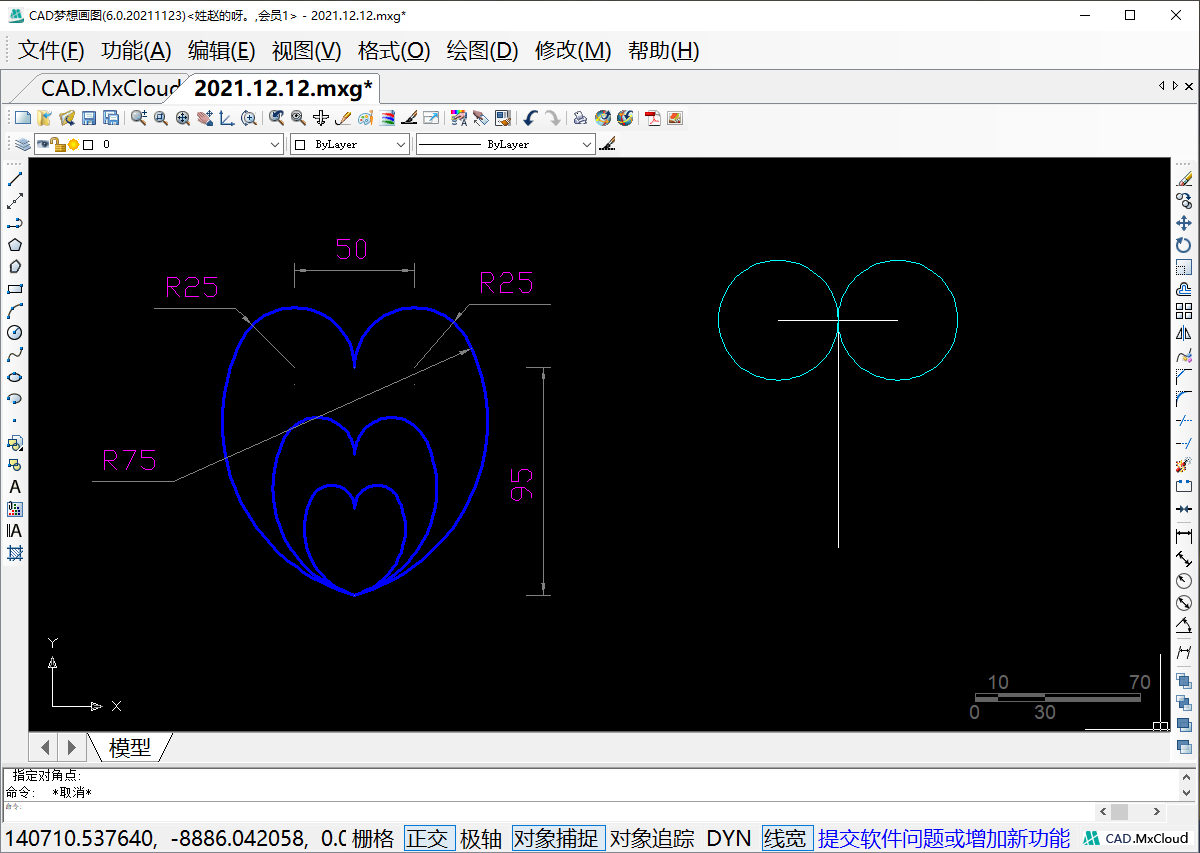
Task: Toggle 栅格 grid mode
Action: 374,838
